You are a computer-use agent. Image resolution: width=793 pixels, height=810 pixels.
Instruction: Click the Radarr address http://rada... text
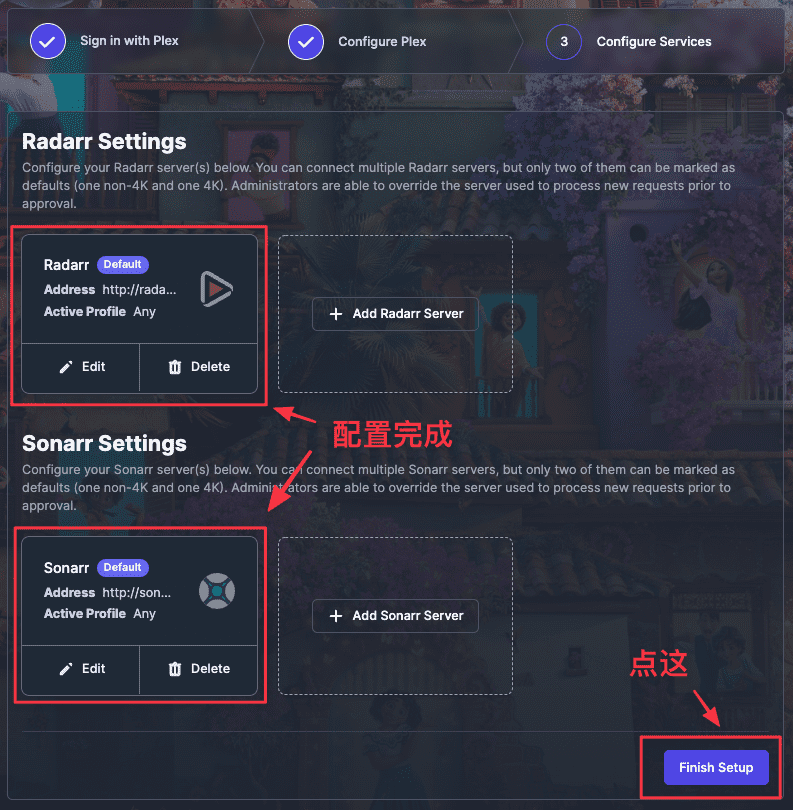tap(139, 289)
